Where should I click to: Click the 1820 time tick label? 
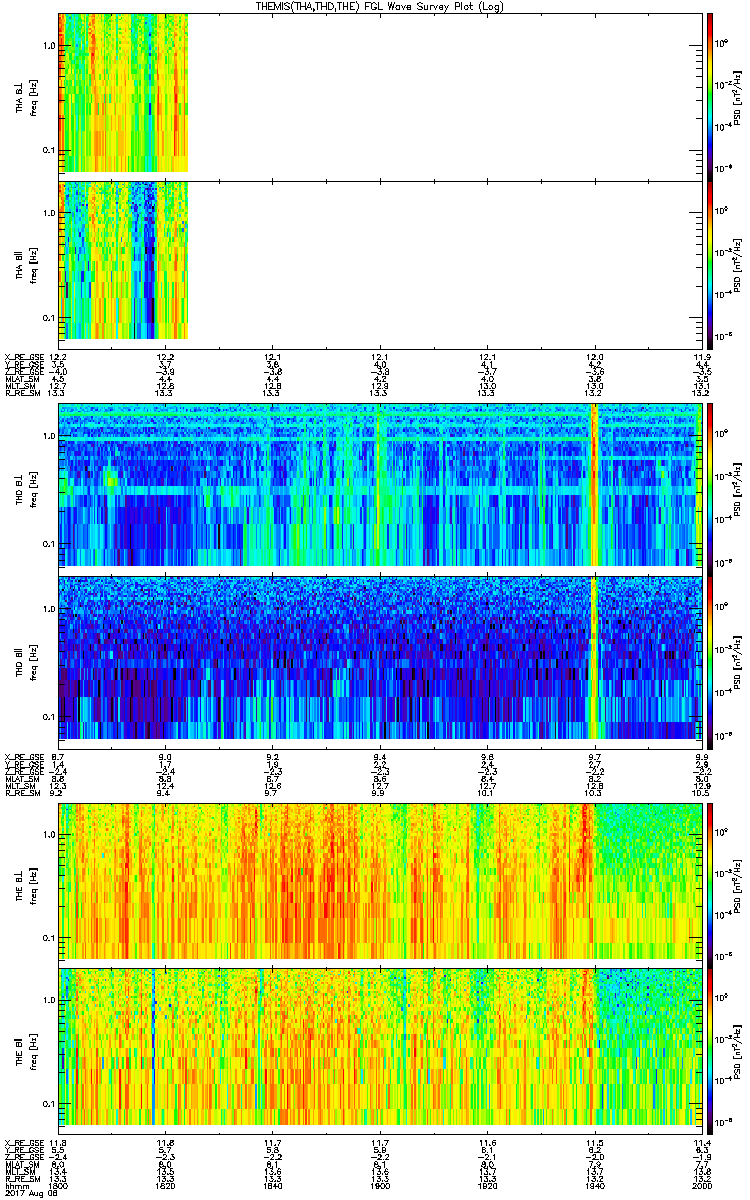point(166,1186)
